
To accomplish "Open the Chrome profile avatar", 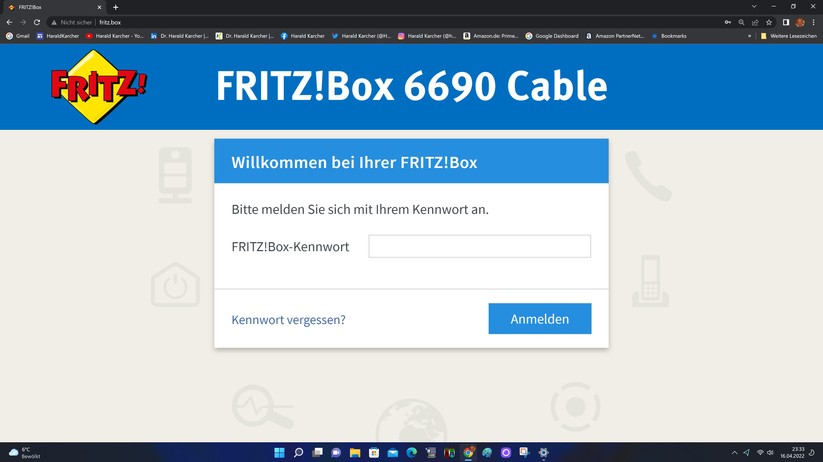I will click(x=800, y=22).
